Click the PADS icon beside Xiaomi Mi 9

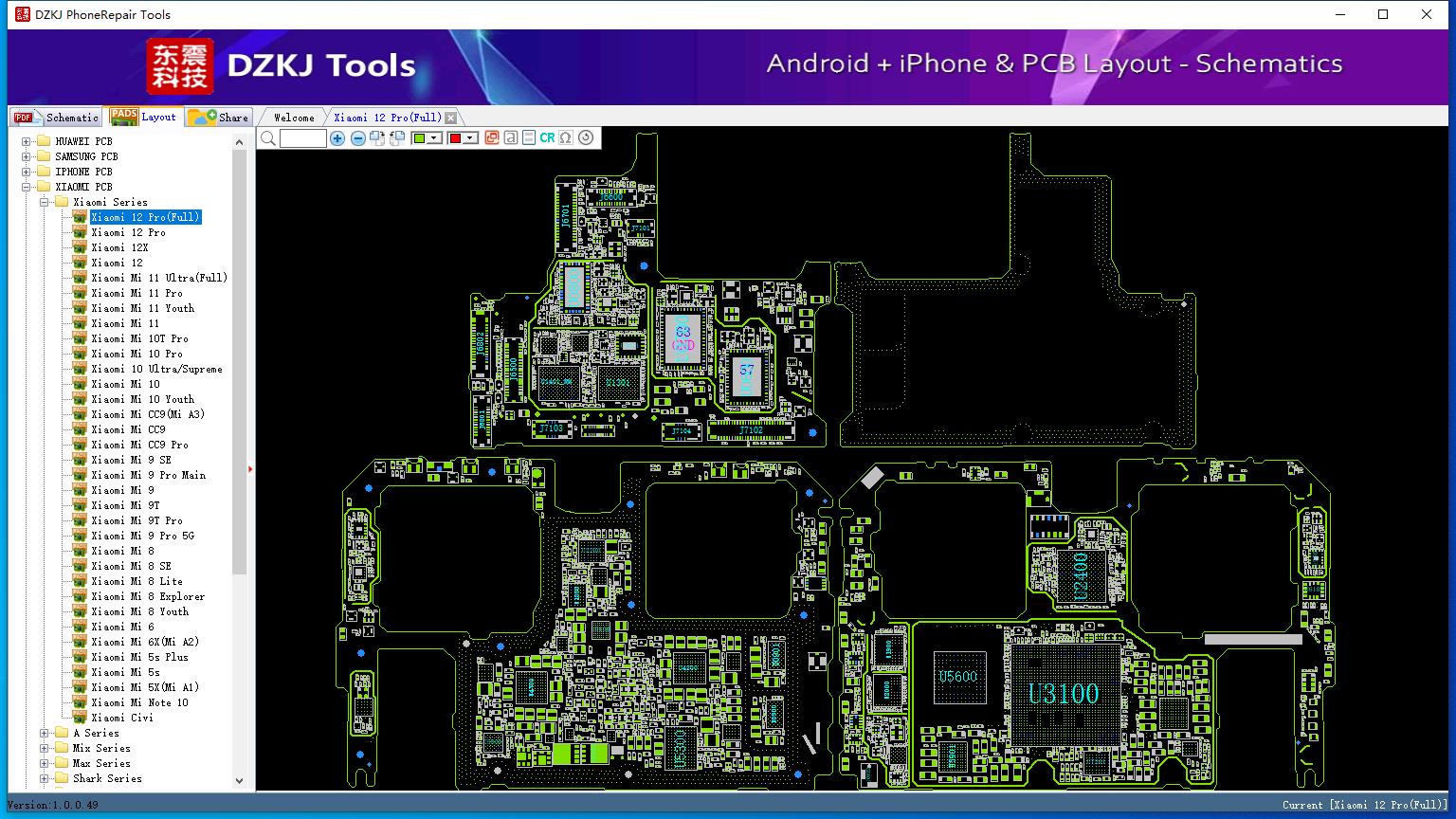pos(80,490)
